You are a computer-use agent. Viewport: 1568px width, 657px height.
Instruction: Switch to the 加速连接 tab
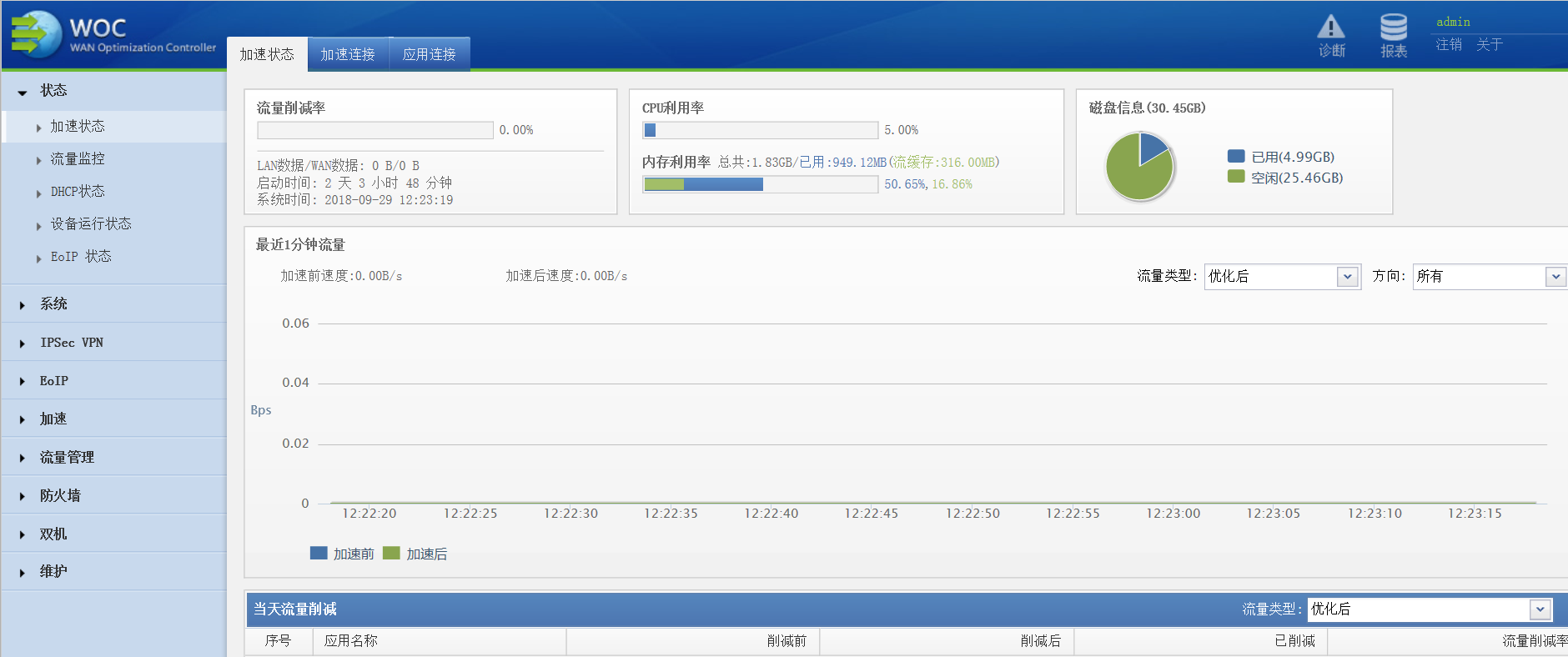point(348,54)
